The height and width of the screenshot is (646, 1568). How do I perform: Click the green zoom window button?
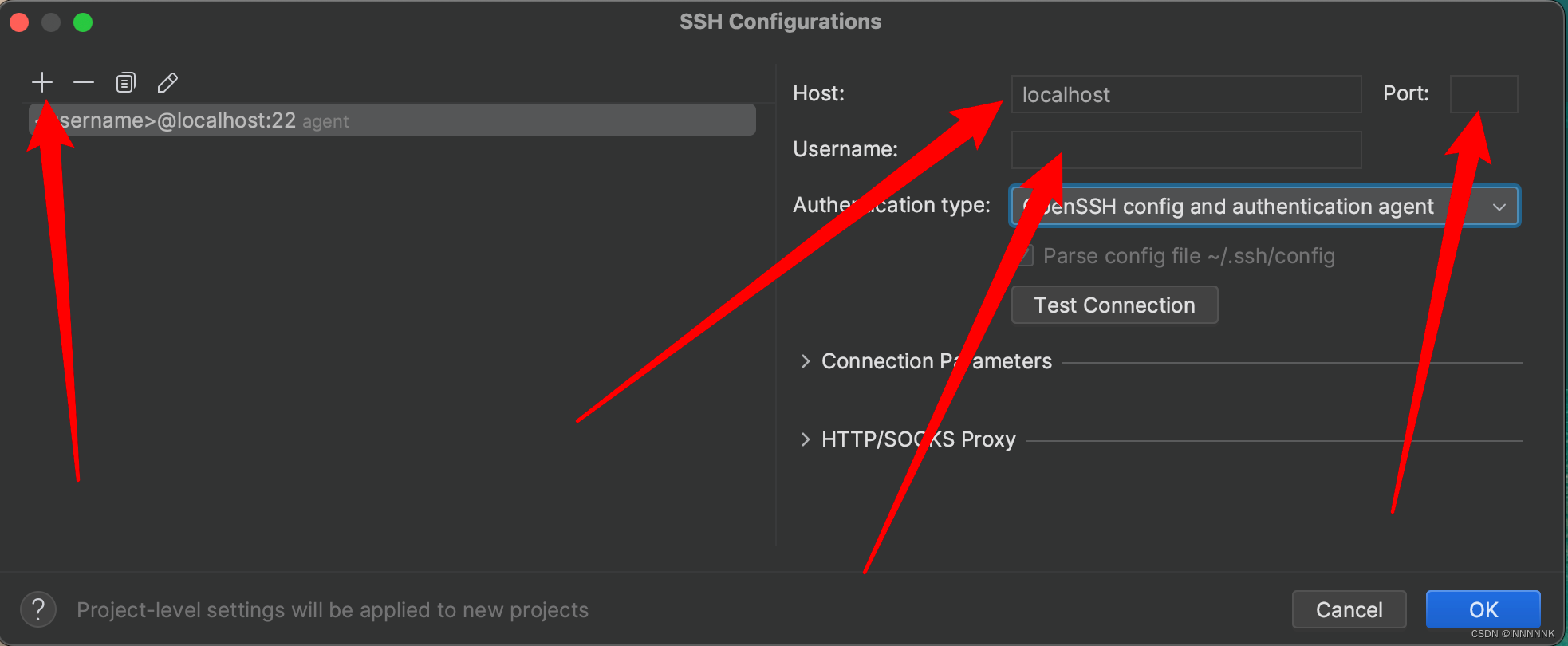pyautogui.click(x=83, y=22)
